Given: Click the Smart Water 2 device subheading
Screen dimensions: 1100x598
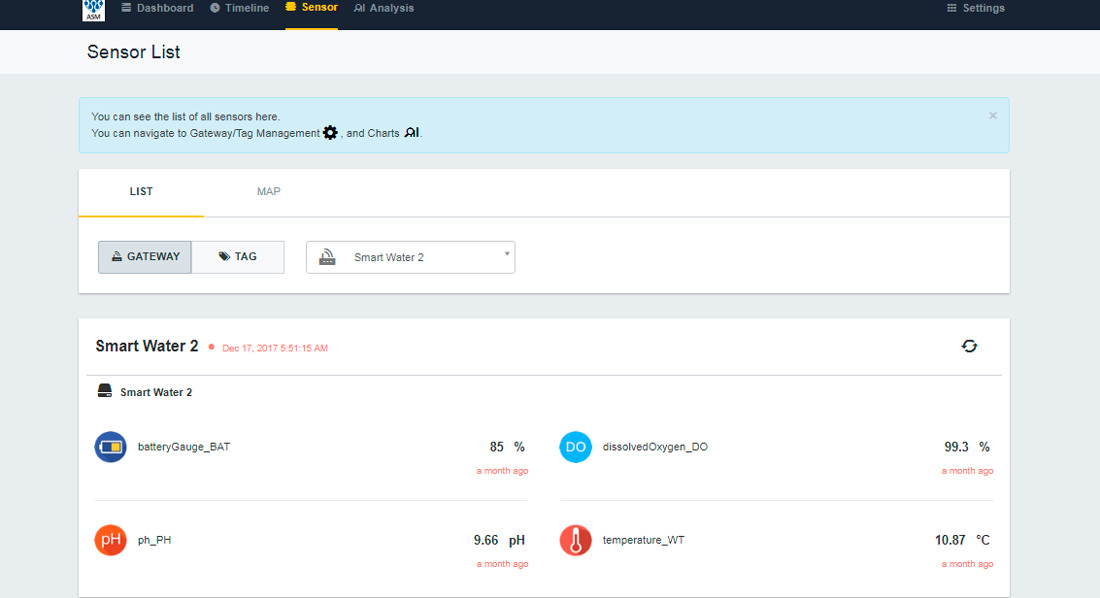Looking at the screenshot, I should (x=156, y=392).
